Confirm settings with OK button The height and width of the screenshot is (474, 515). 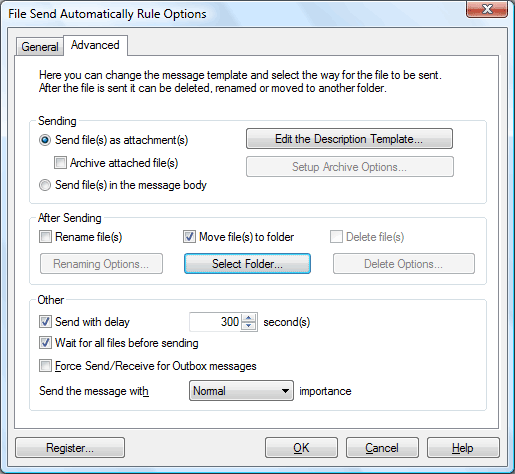pos(301,448)
